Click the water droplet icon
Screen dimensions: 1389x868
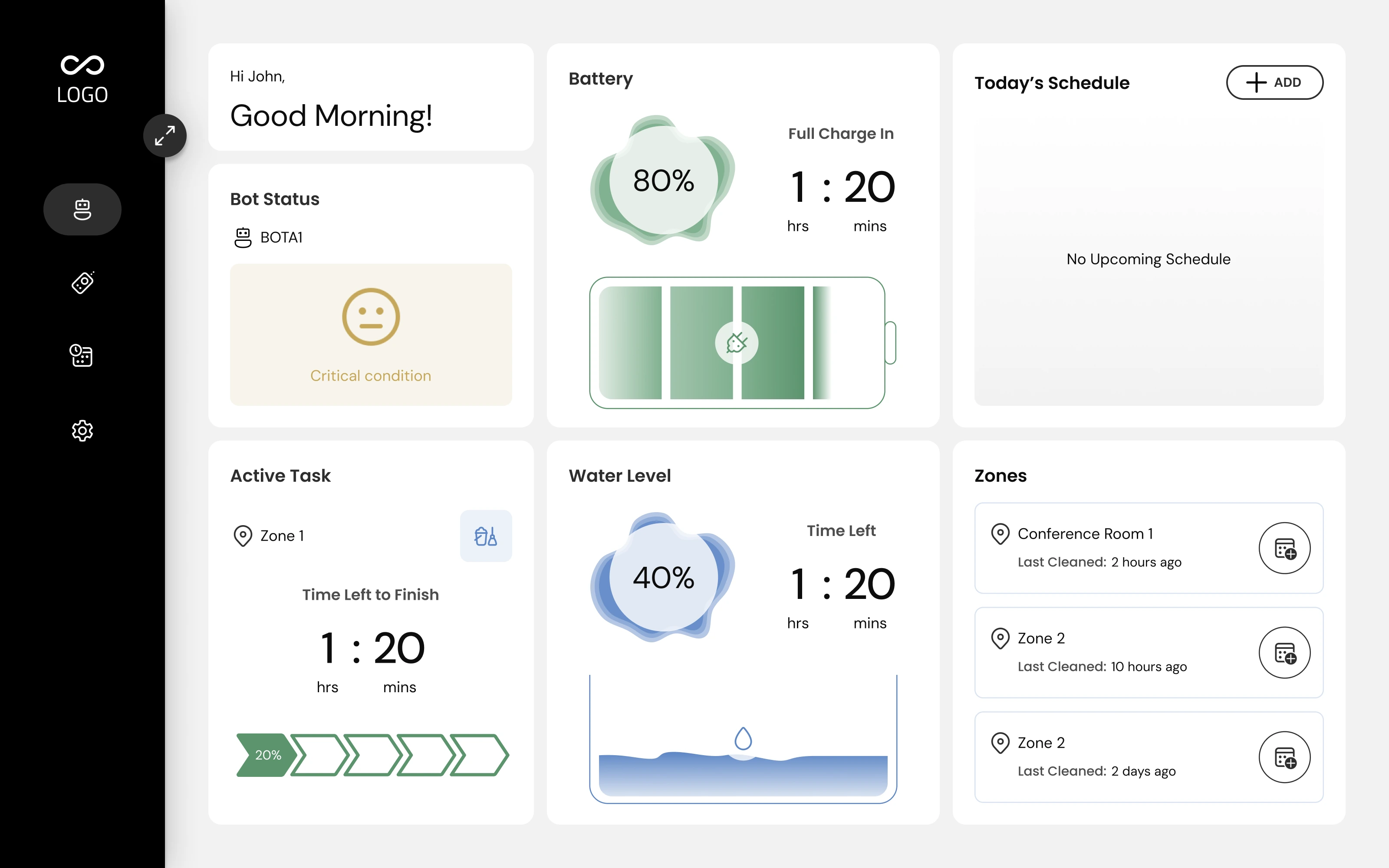743,739
